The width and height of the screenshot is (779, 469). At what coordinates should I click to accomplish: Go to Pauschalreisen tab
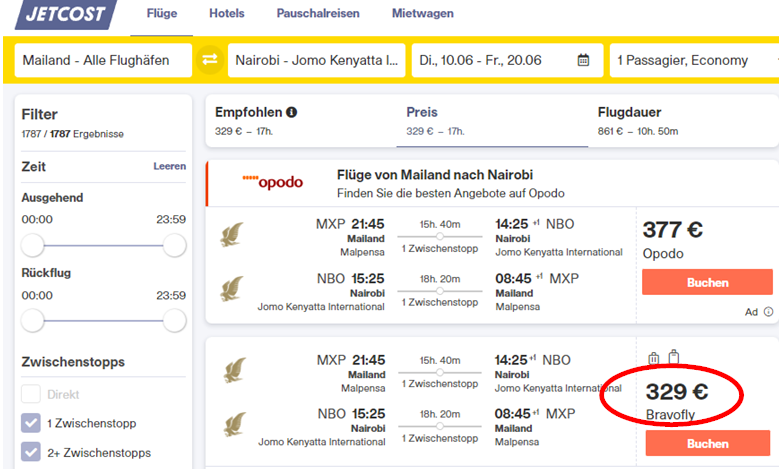point(318,13)
